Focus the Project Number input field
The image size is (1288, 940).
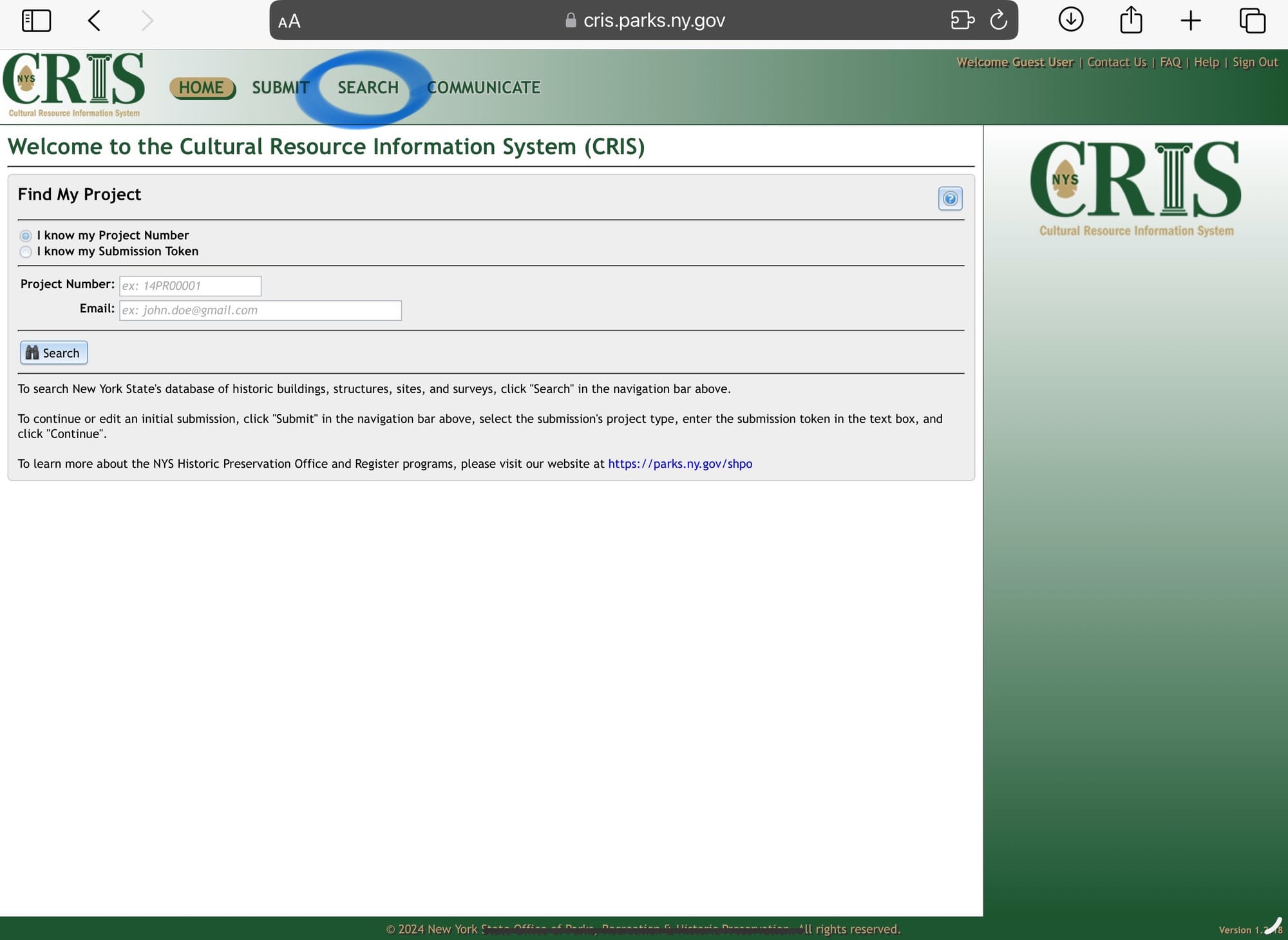pyautogui.click(x=190, y=286)
